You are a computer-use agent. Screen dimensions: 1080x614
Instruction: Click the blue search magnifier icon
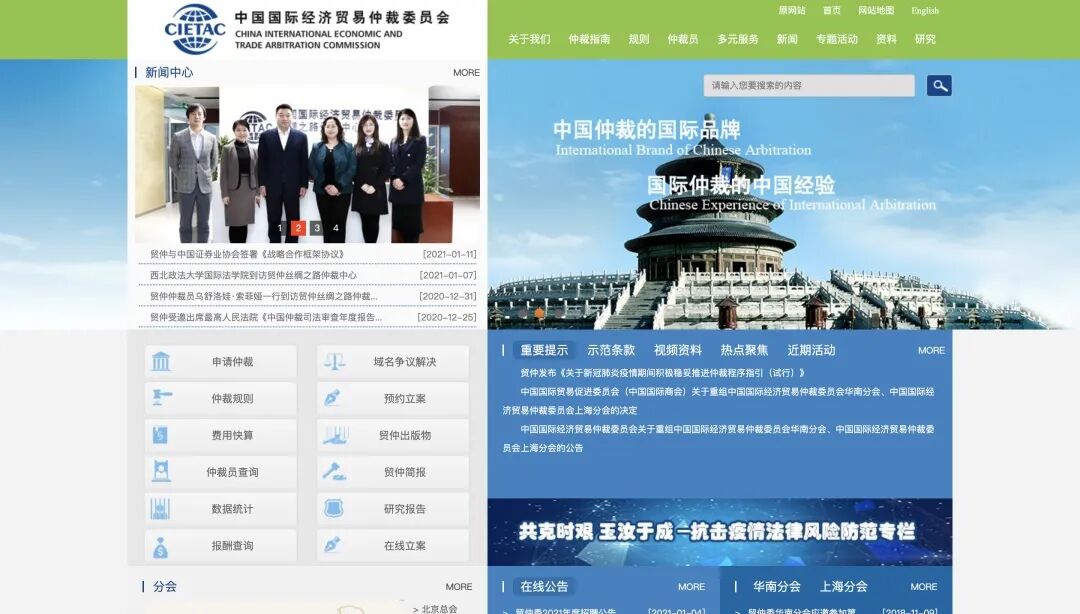938,85
